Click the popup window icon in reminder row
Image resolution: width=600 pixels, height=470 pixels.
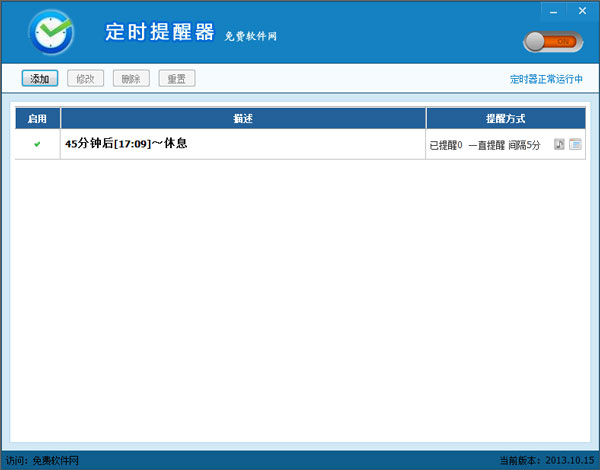tap(575, 145)
